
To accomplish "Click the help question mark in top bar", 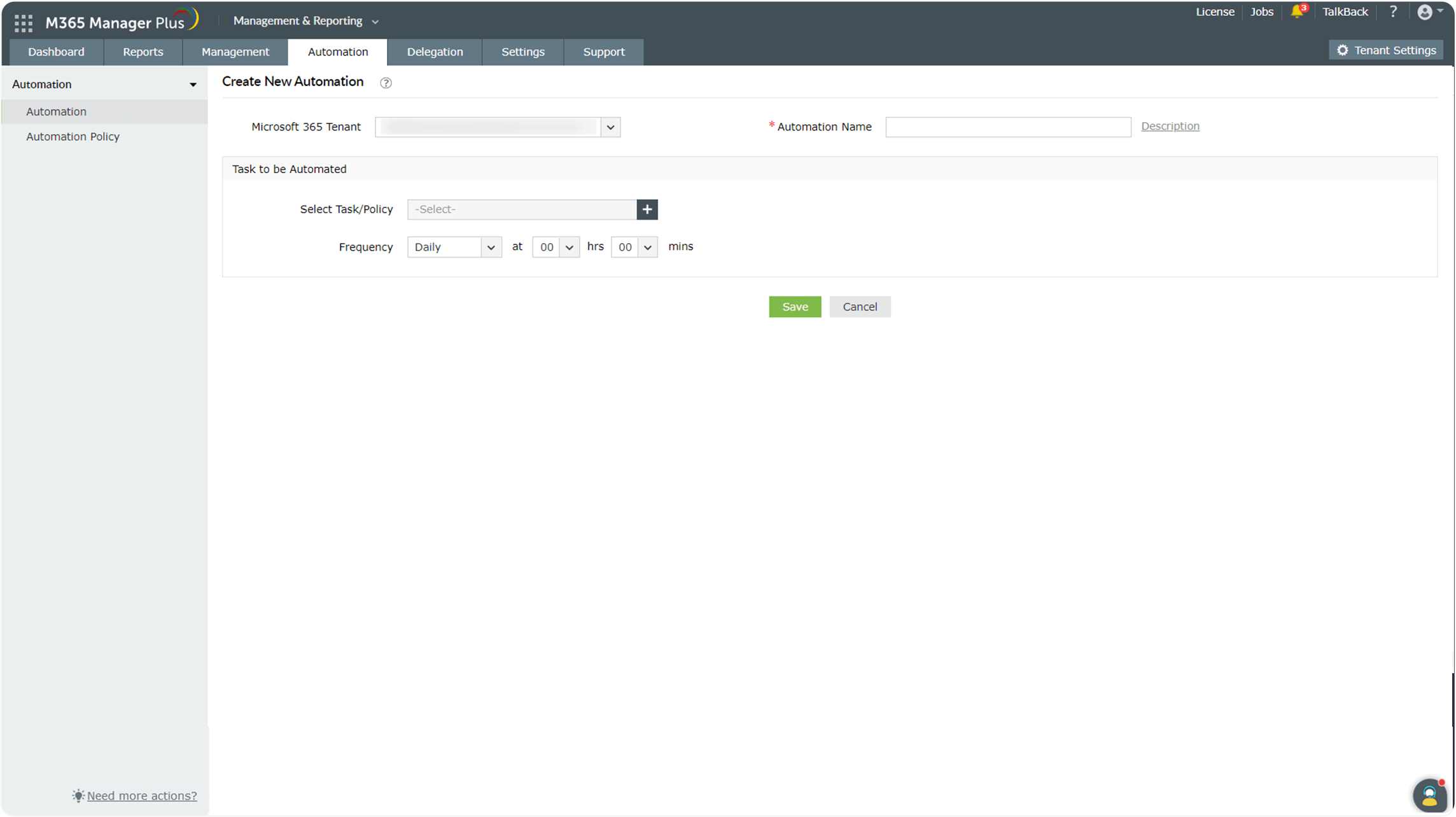I will coord(1393,11).
